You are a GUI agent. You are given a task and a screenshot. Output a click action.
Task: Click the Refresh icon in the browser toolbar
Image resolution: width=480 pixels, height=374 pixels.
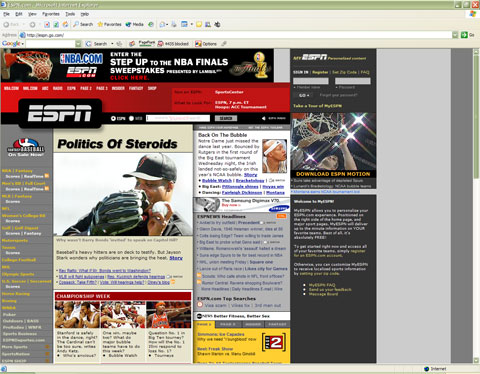click(56, 24)
